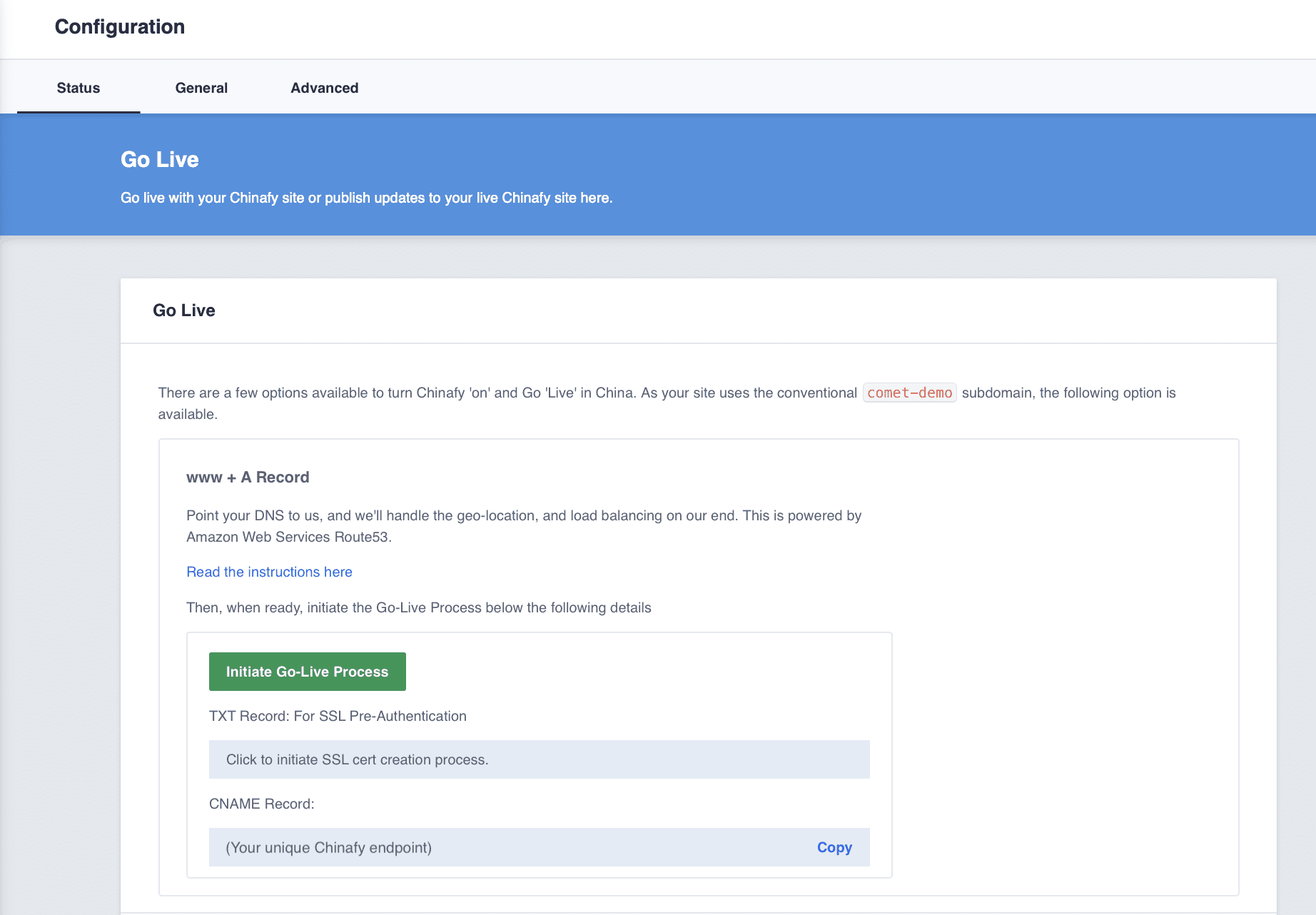
Task: Switch to the Advanced tab
Action: [x=325, y=88]
